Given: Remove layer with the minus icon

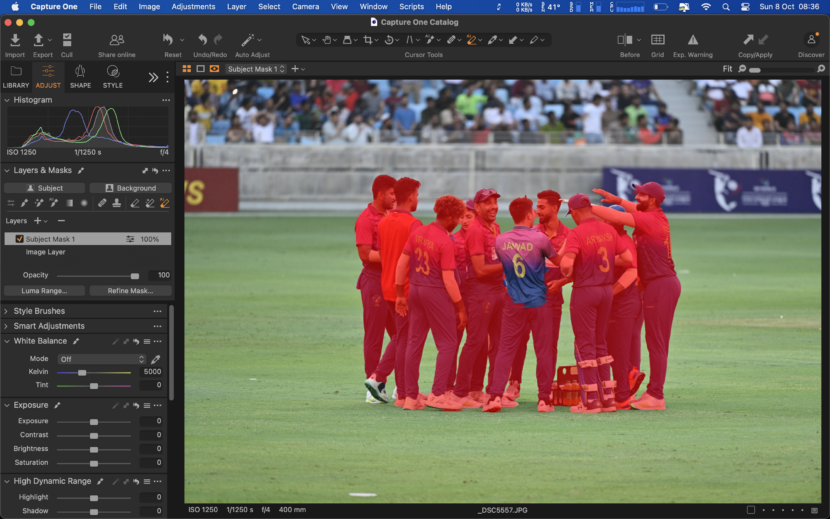Looking at the screenshot, I should pyautogui.click(x=61, y=221).
